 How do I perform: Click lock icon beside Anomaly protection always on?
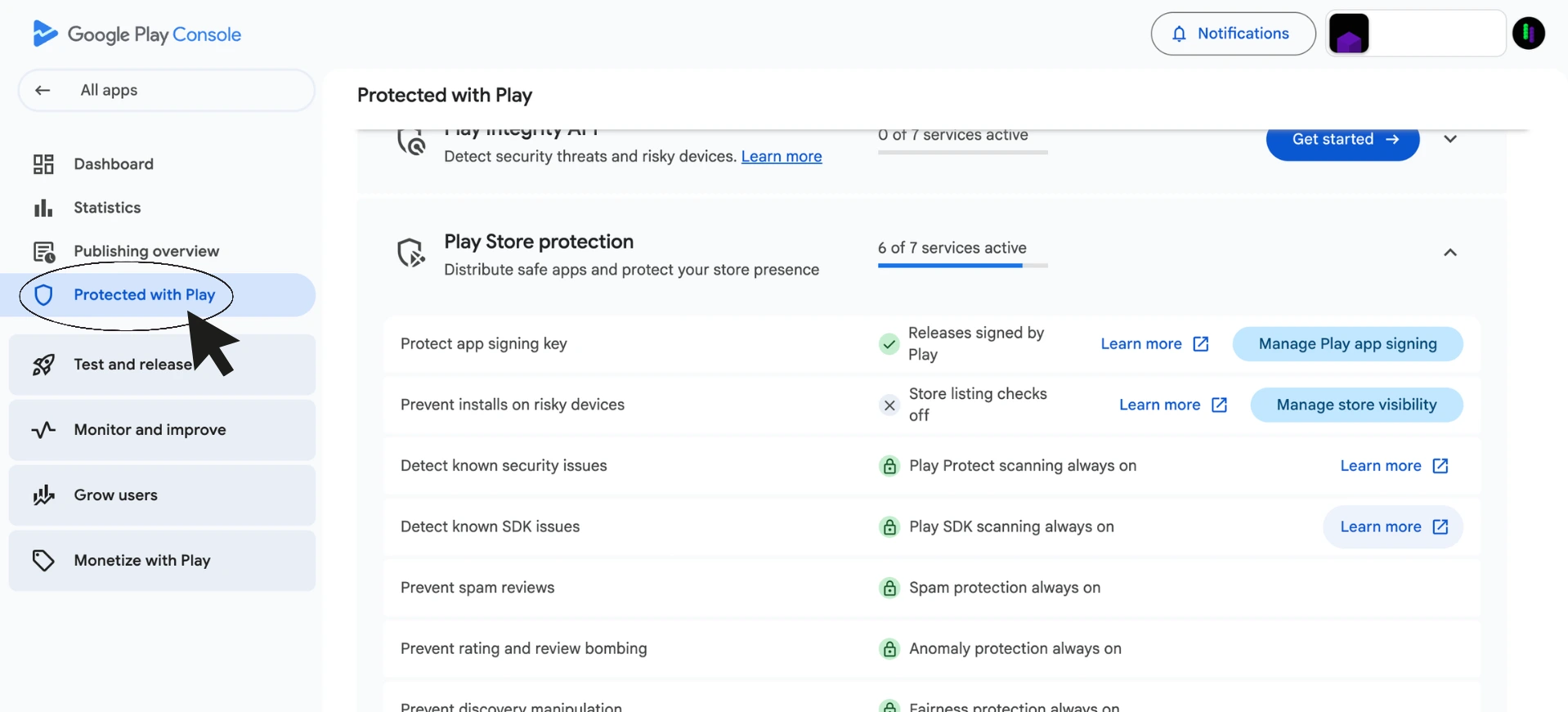click(889, 649)
